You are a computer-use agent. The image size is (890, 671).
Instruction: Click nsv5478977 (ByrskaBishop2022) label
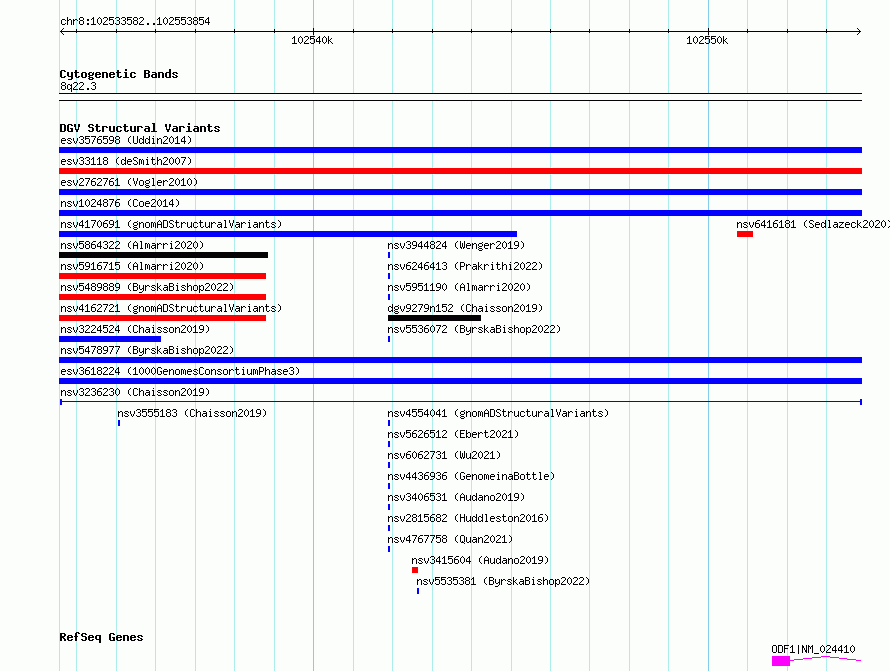pyautogui.click(x=147, y=350)
